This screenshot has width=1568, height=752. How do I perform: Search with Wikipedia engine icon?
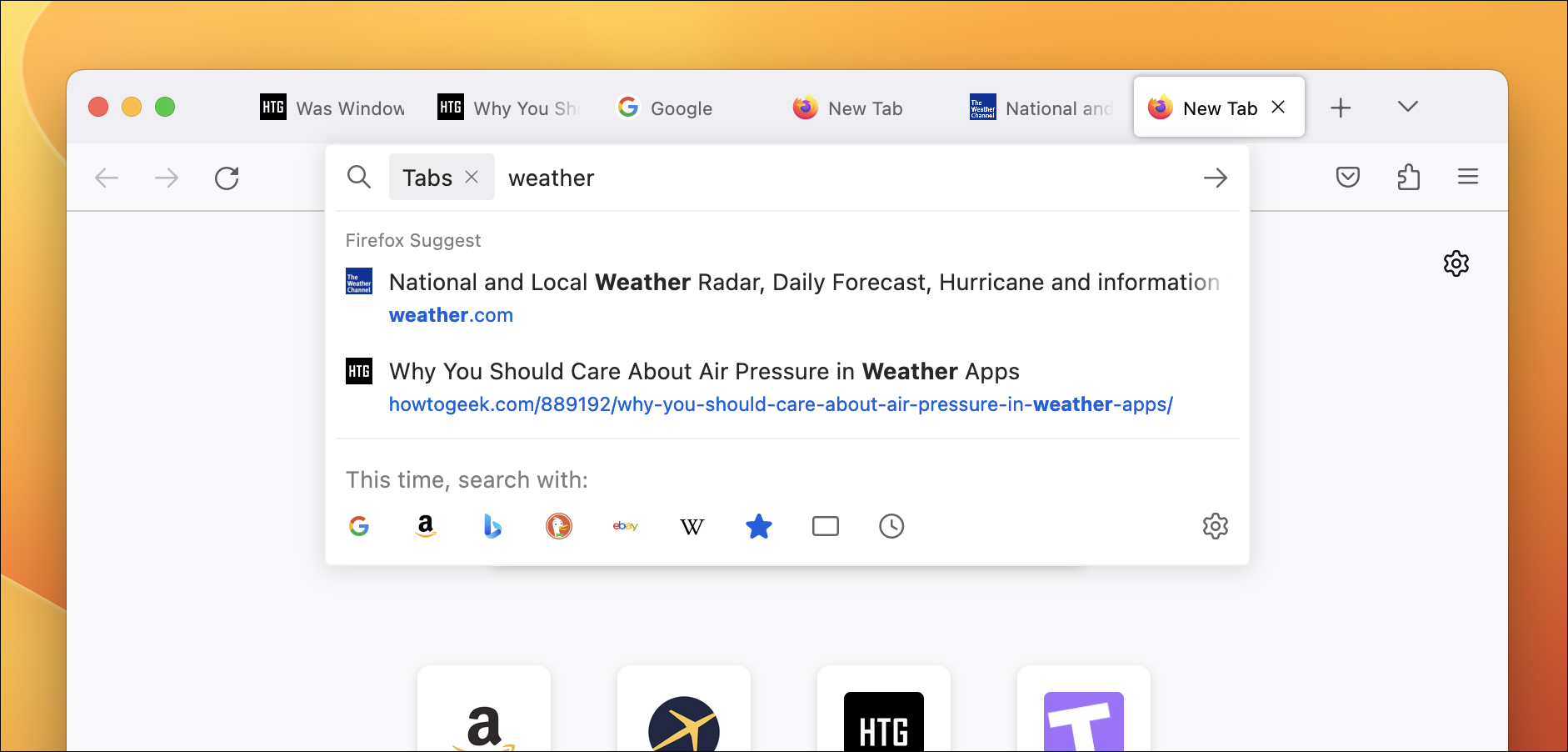tap(692, 526)
